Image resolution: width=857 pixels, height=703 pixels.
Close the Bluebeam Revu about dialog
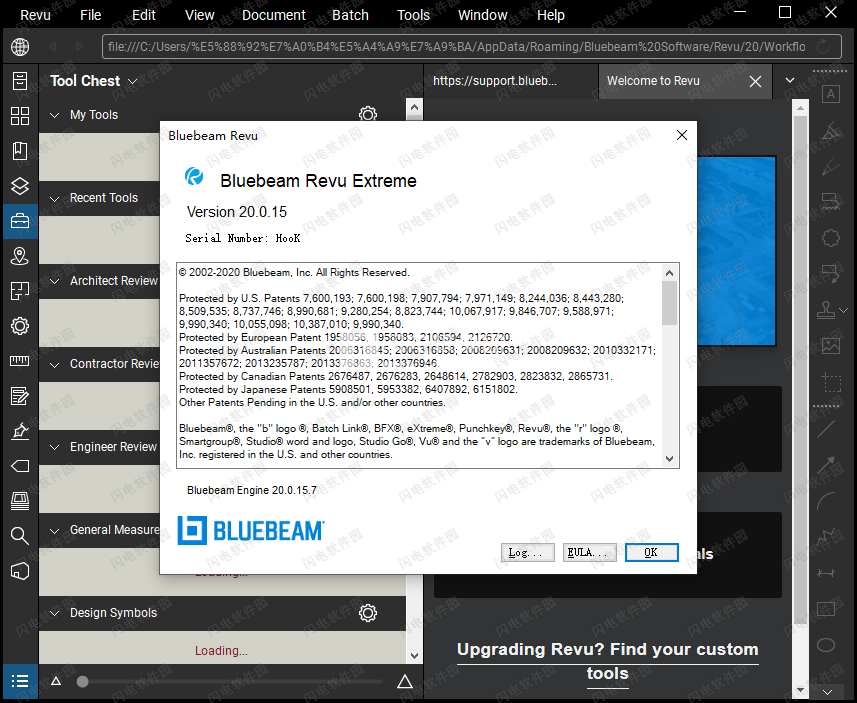pyautogui.click(x=682, y=135)
